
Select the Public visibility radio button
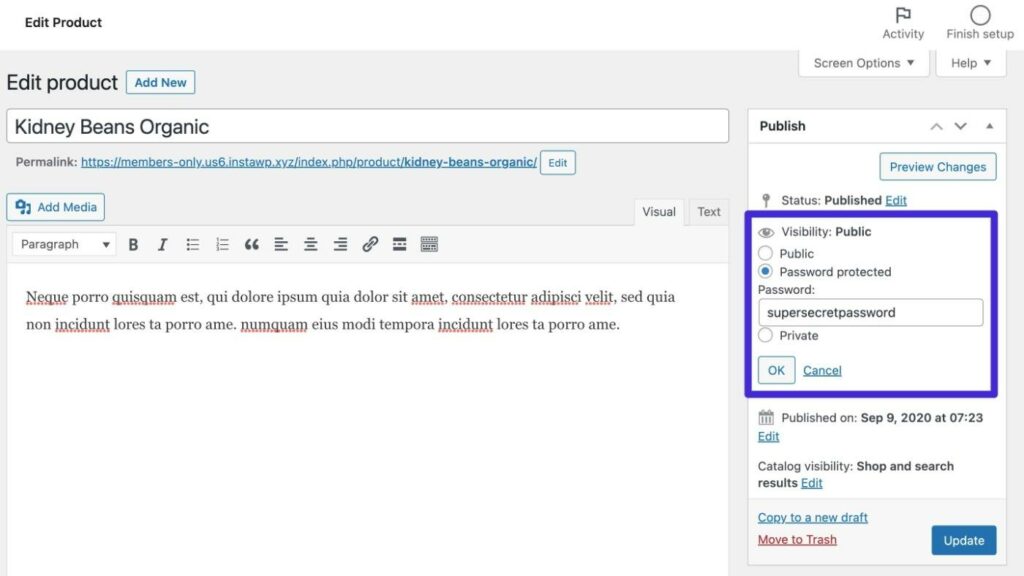pos(766,254)
